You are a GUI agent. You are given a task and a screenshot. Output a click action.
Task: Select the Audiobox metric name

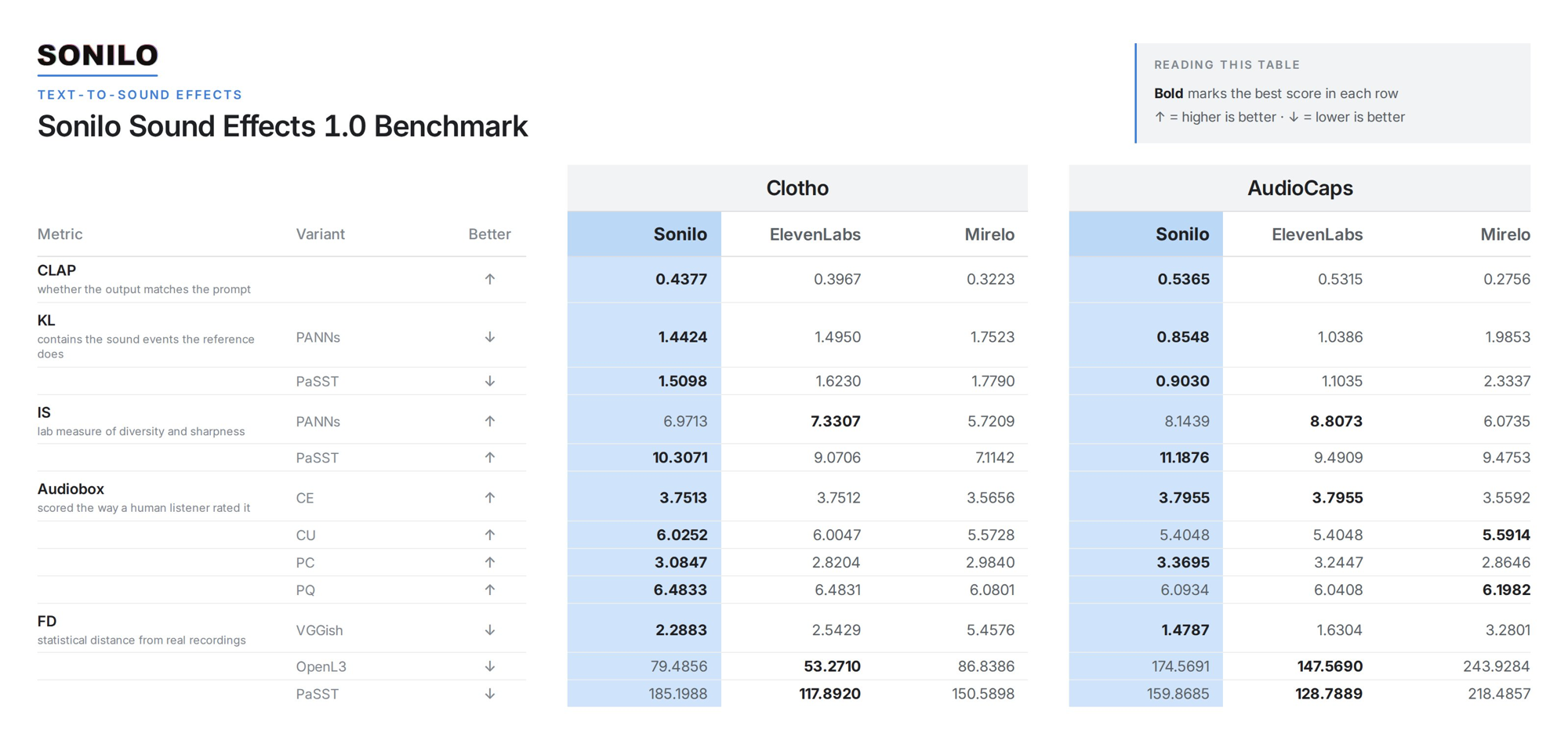point(71,489)
